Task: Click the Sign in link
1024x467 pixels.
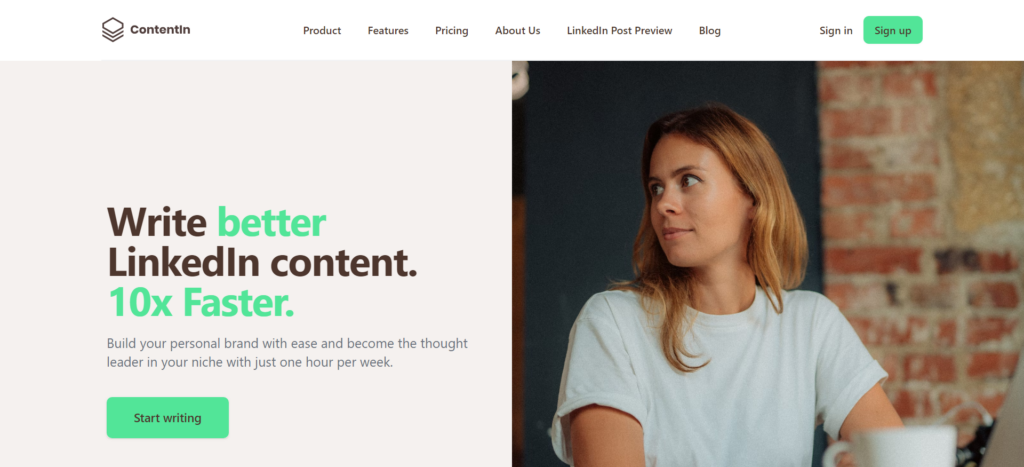Action: point(836,31)
